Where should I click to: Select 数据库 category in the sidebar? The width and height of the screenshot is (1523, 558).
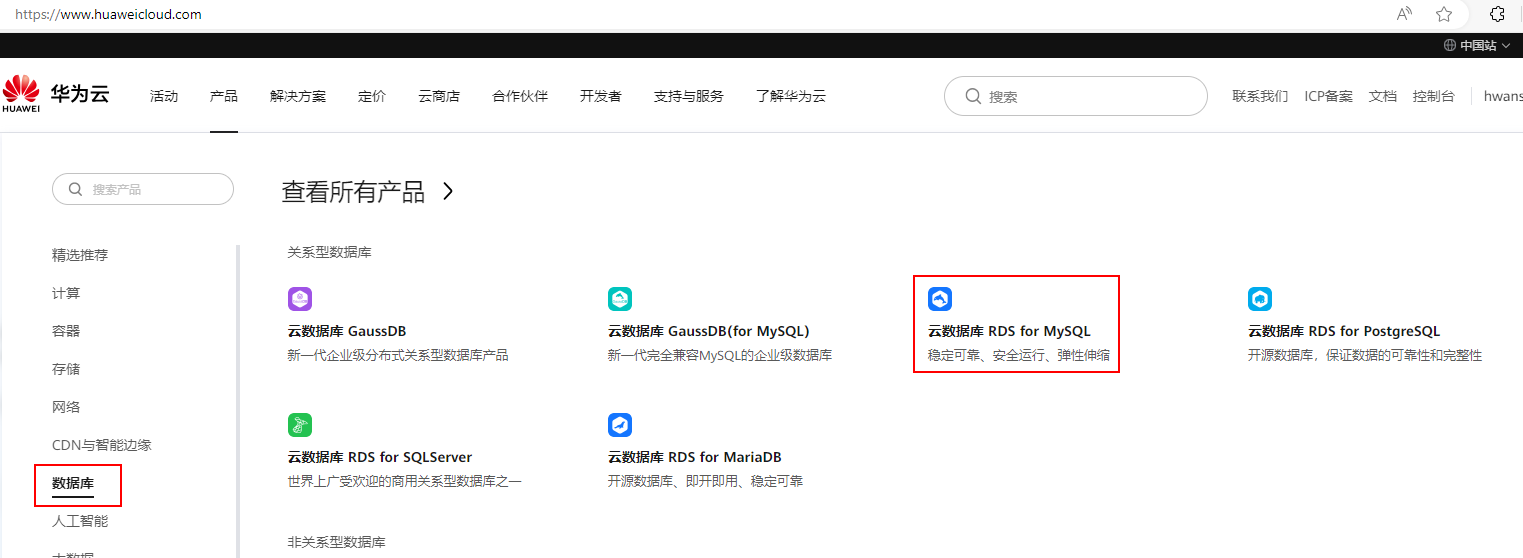tap(73, 484)
